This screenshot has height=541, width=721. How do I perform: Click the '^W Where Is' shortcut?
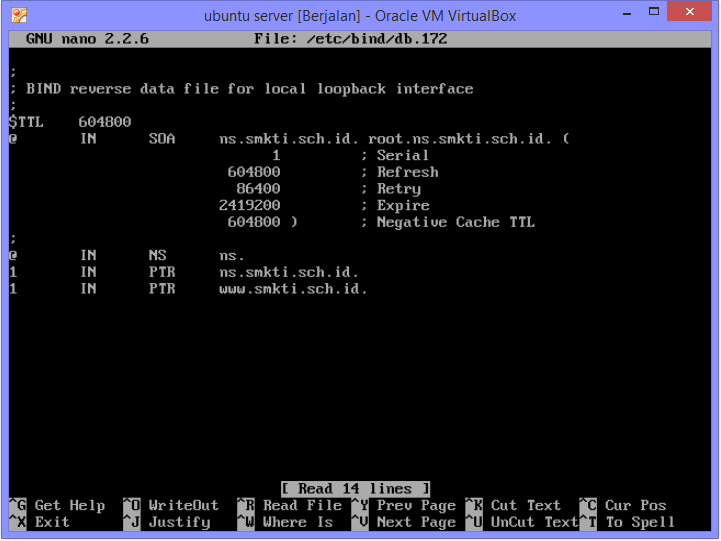[x=285, y=522]
